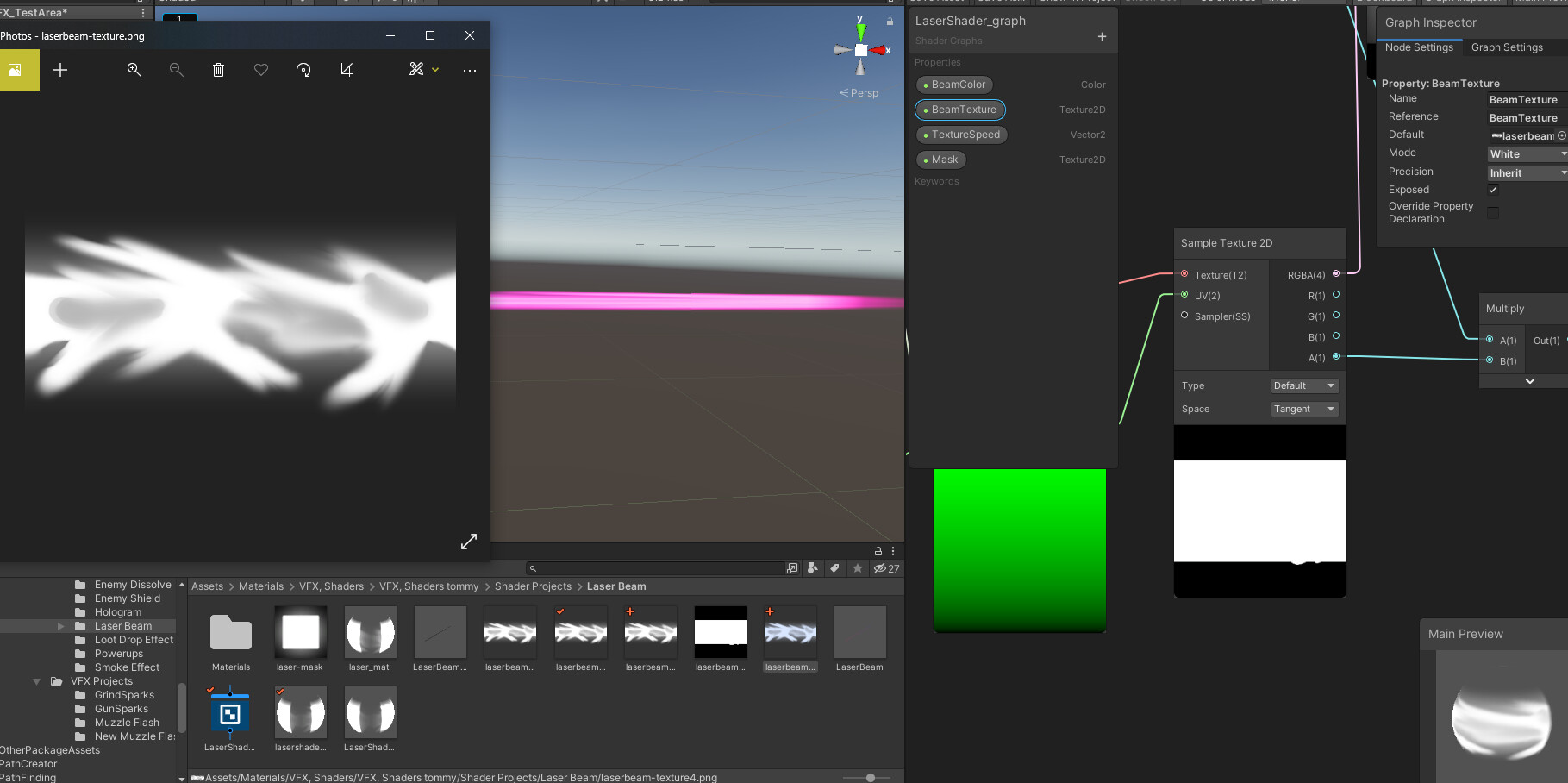Click the search-by-label tag icon in Project panel
This screenshot has height=783, width=1568.
pyautogui.click(x=834, y=568)
